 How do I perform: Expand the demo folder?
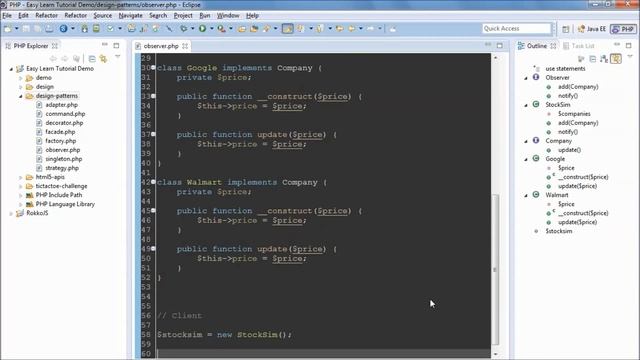tap(20, 78)
